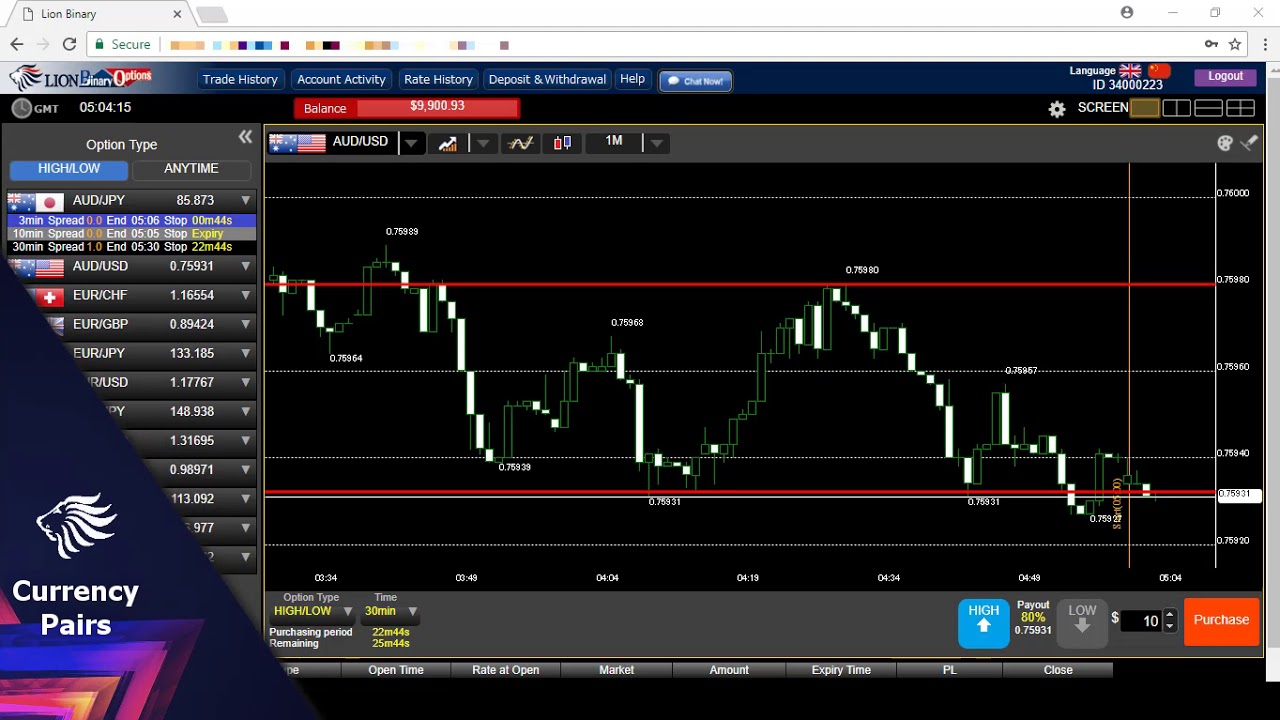The width and height of the screenshot is (1280, 720).
Task: Bookmark page with star icon
Action: (x=1235, y=44)
